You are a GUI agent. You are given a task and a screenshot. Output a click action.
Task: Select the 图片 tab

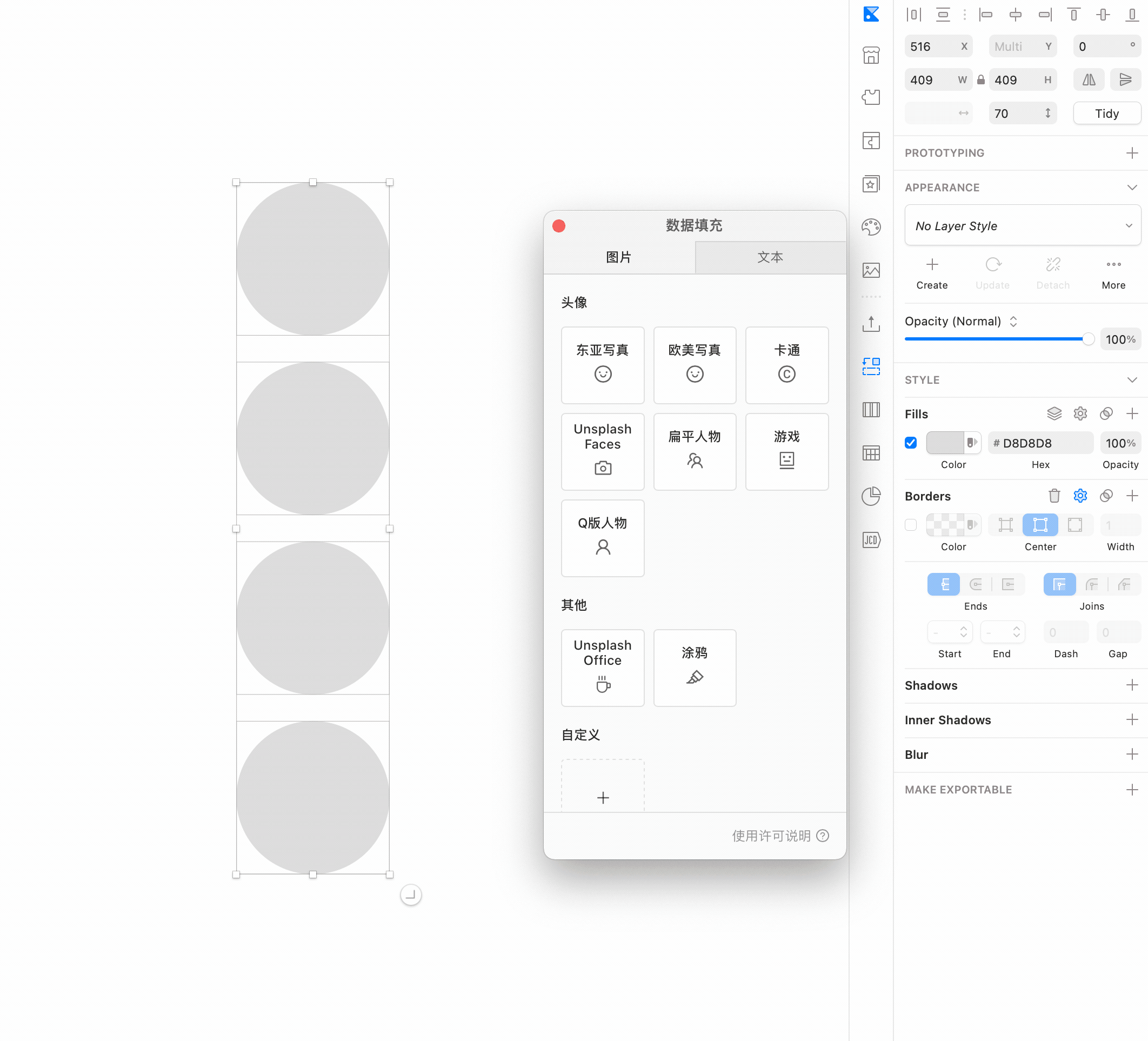618,257
